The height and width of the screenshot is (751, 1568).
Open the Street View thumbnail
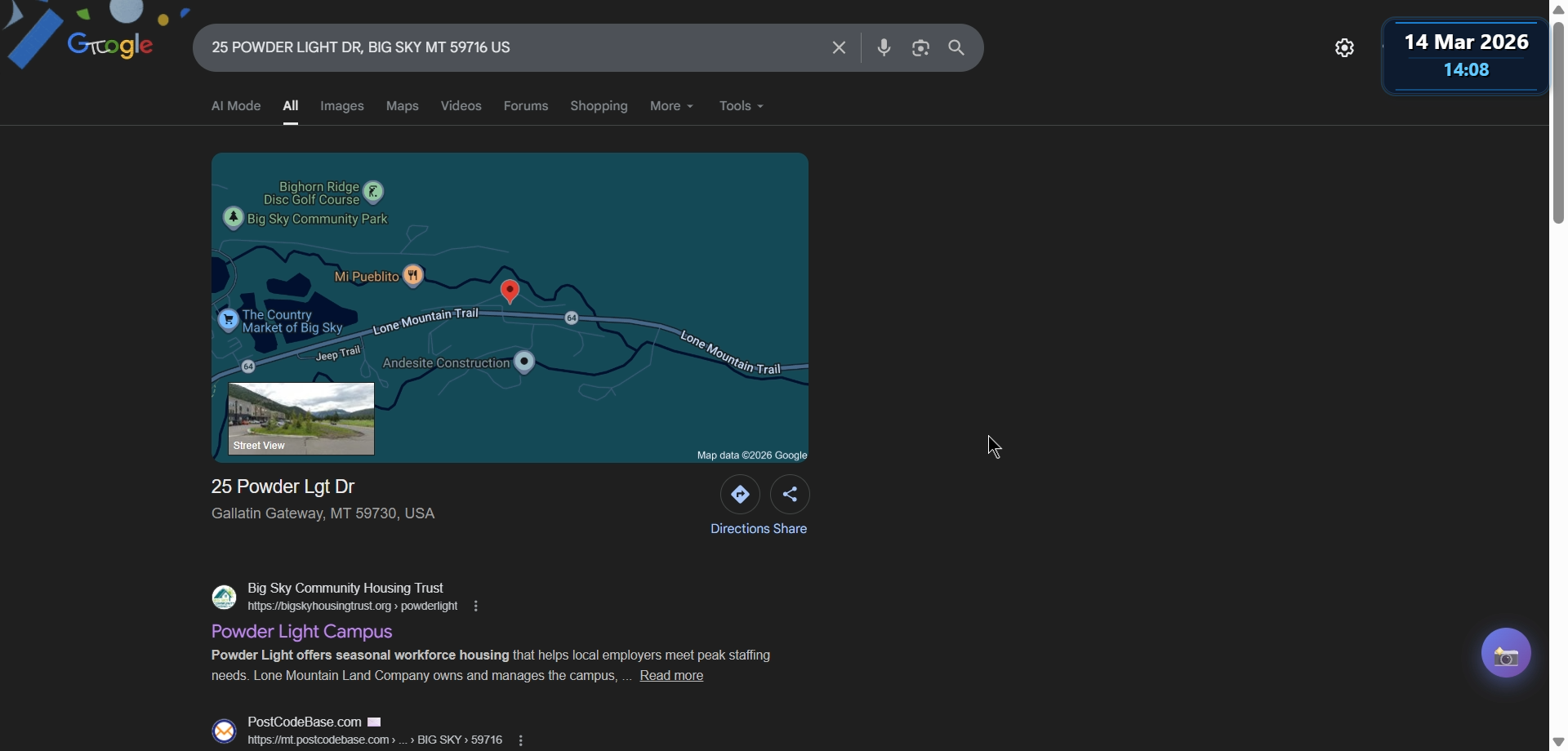pyautogui.click(x=301, y=419)
